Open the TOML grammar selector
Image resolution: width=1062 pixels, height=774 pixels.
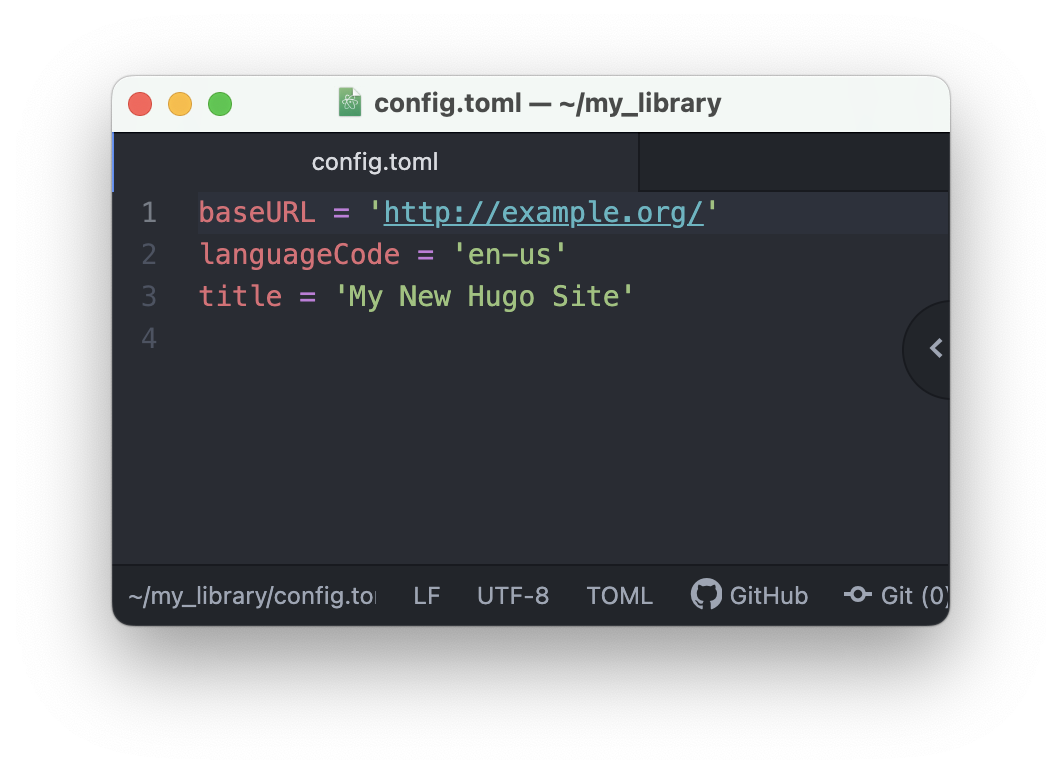point(619,595)
